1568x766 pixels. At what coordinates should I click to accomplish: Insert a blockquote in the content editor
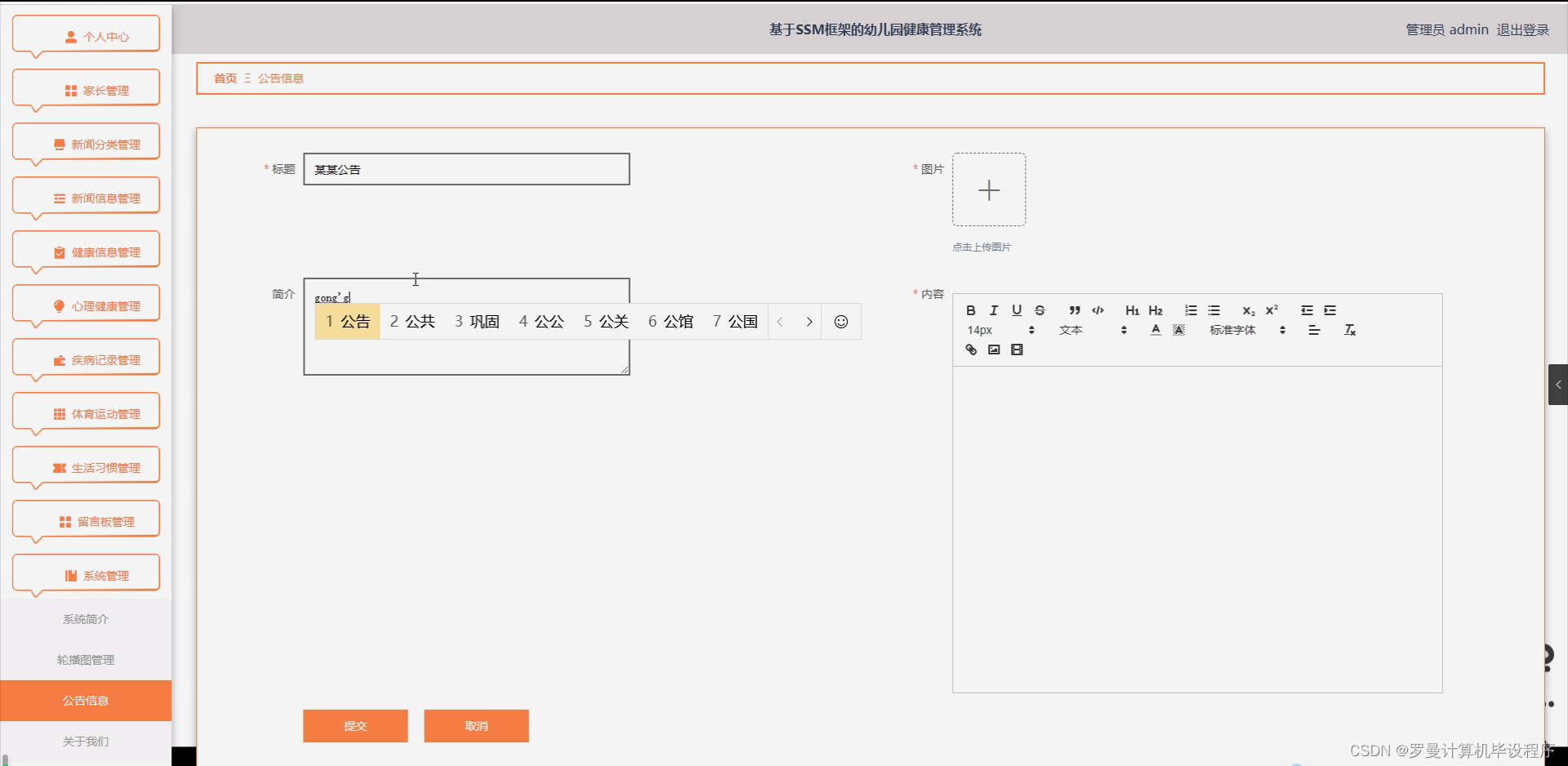tap(1074, 310)
